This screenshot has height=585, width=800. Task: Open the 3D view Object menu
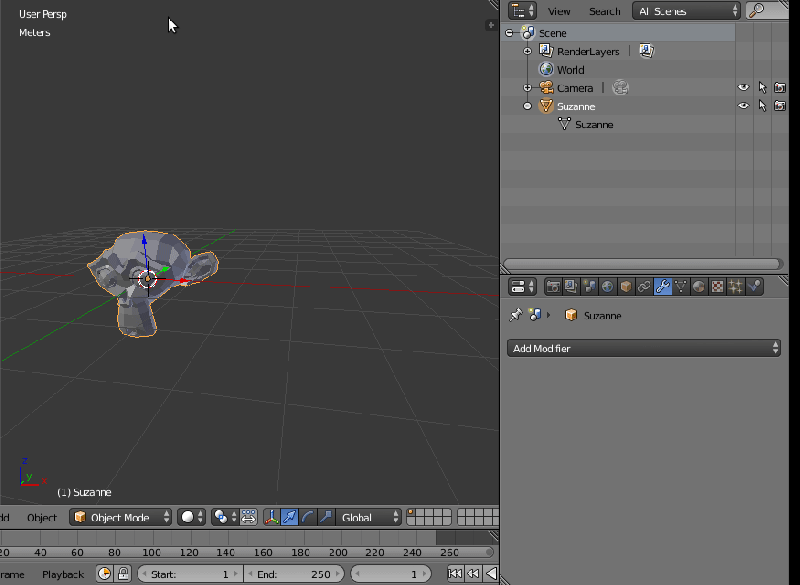pyautogui.click(x=42, y=518)
